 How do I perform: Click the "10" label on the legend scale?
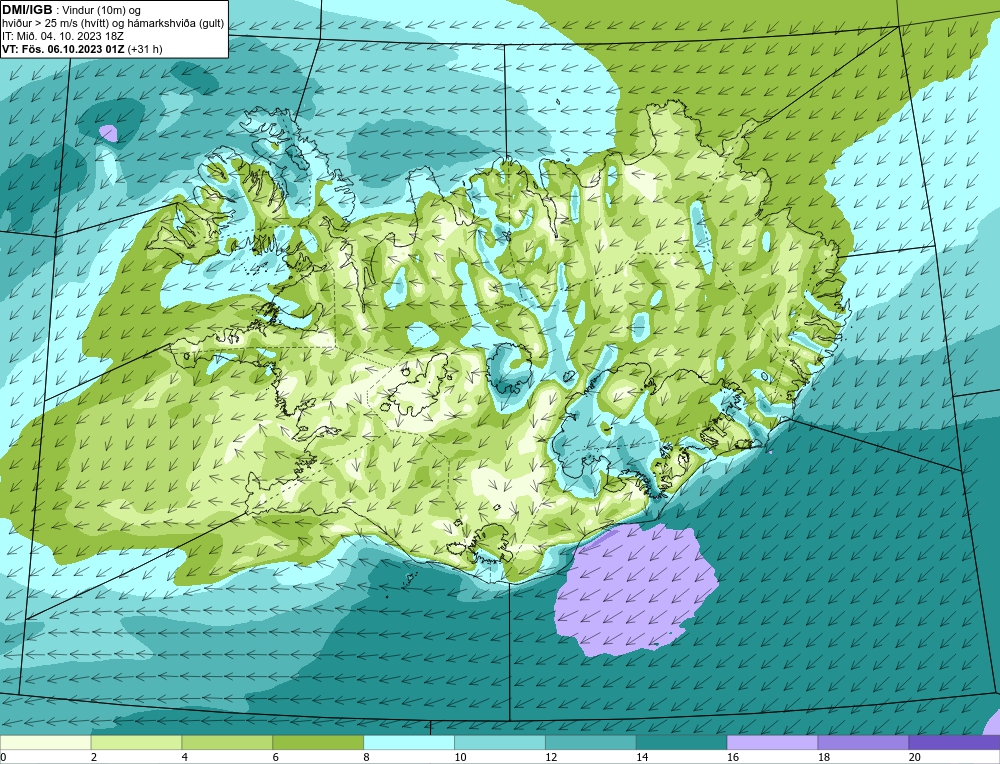click(460, 757)
